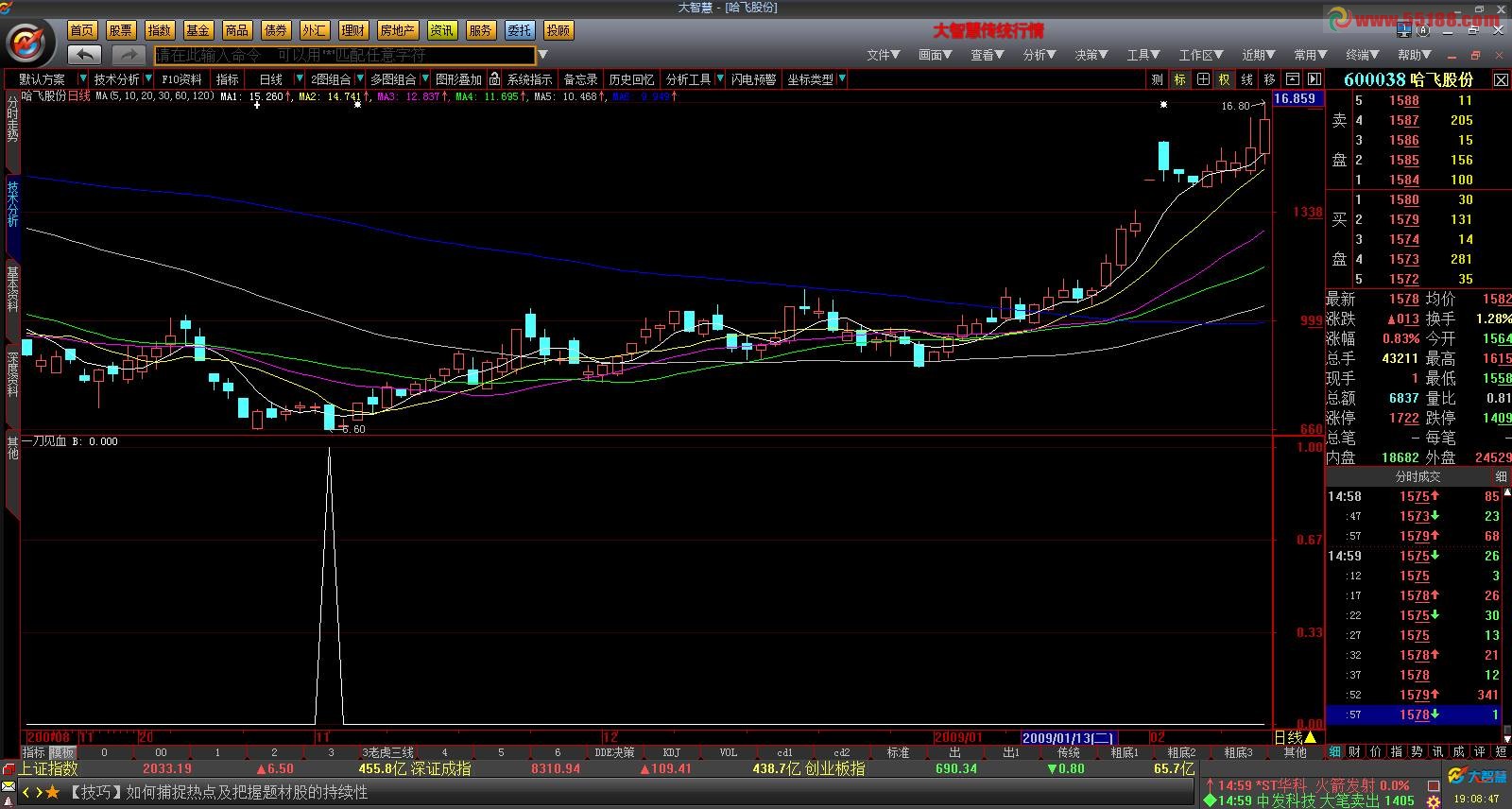This screenshot has width=1512, height=809.
Task: Select the VOL indicator tab
Action: (729, 753)
